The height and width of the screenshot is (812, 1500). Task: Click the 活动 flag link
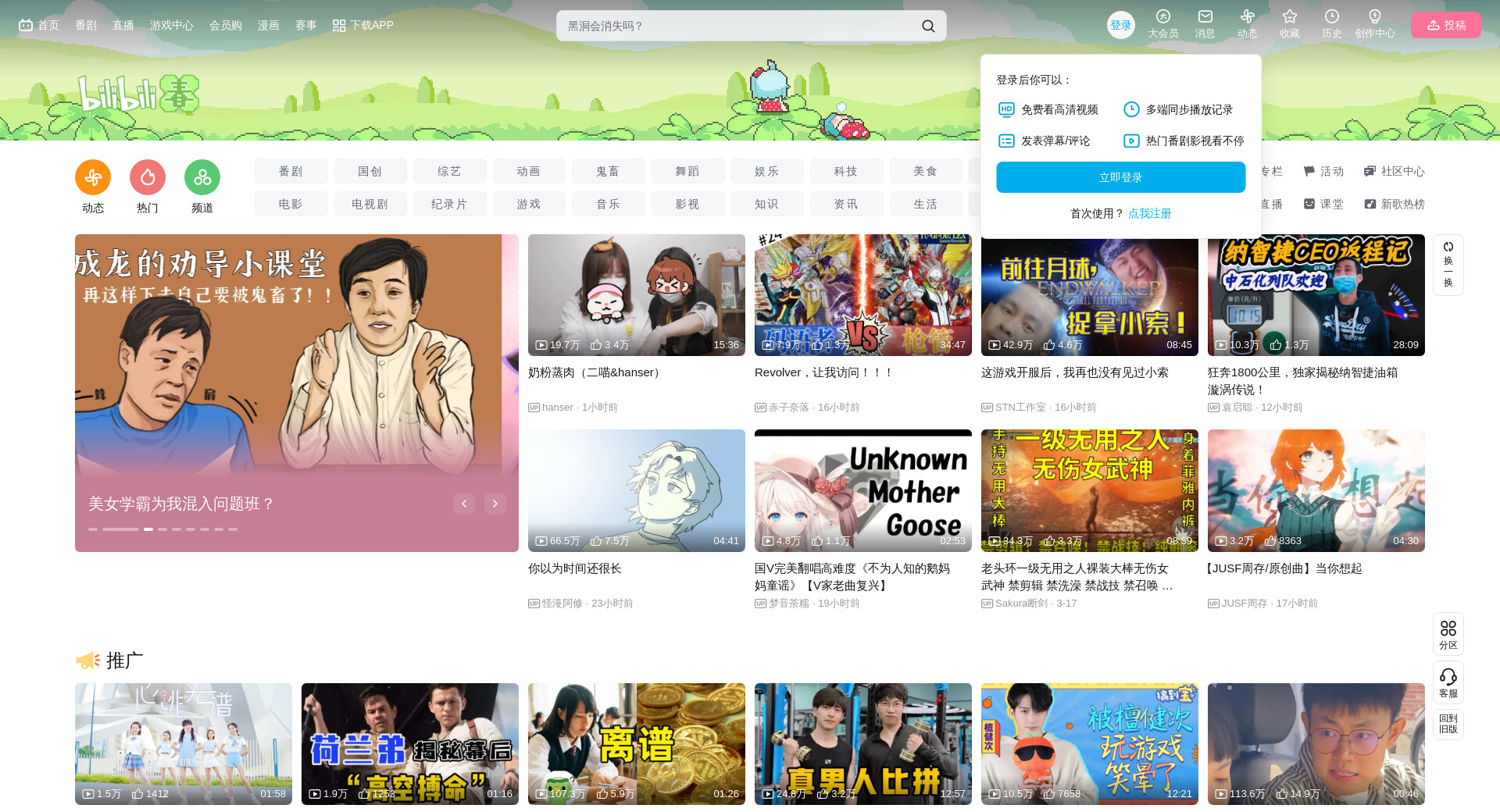pyautogui.click(x=1323, y=171)
